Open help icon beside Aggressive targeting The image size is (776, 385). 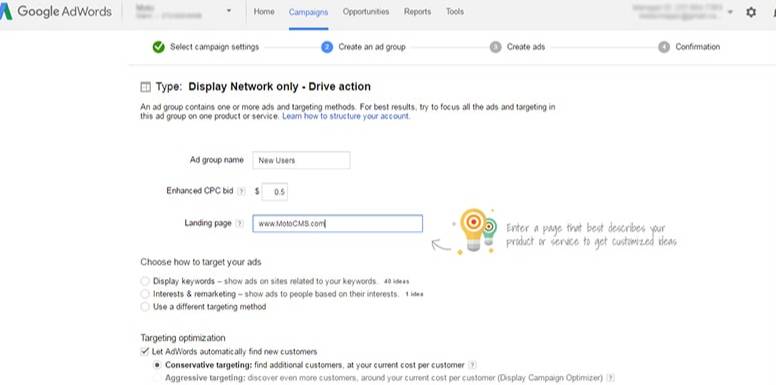coord(611,378)
